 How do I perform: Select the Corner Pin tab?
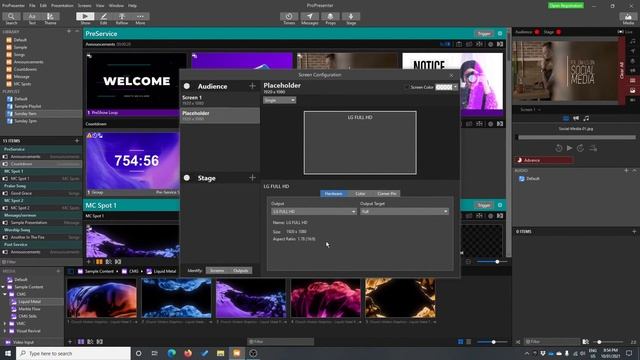tap(387, 193)
